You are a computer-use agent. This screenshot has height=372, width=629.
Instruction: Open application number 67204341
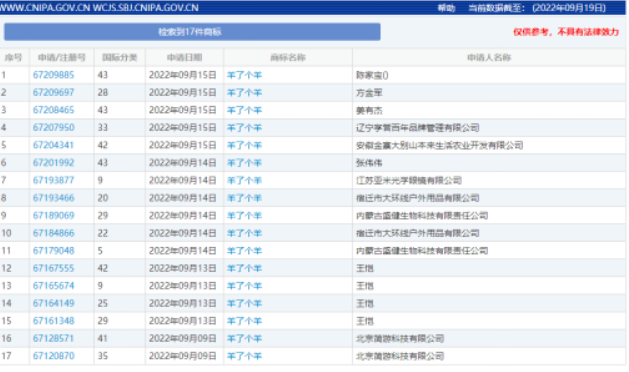coord(54,145)
